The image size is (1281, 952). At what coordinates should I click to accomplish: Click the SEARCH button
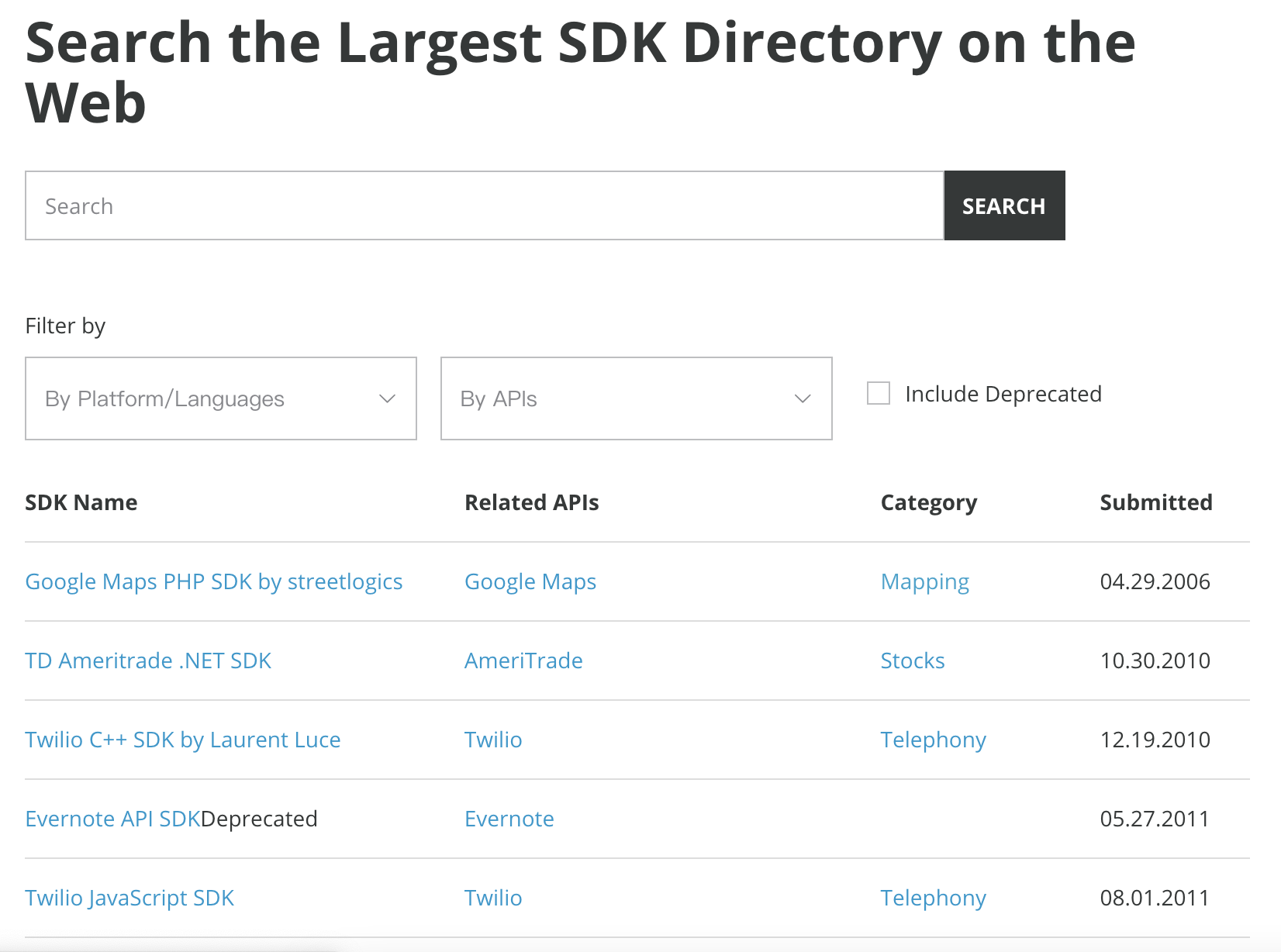coord(1004,205)
